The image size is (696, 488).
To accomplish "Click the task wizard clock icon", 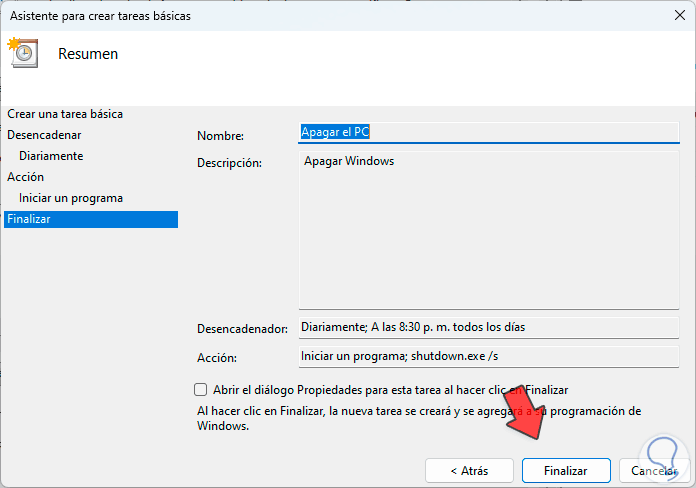I will 22,54.
